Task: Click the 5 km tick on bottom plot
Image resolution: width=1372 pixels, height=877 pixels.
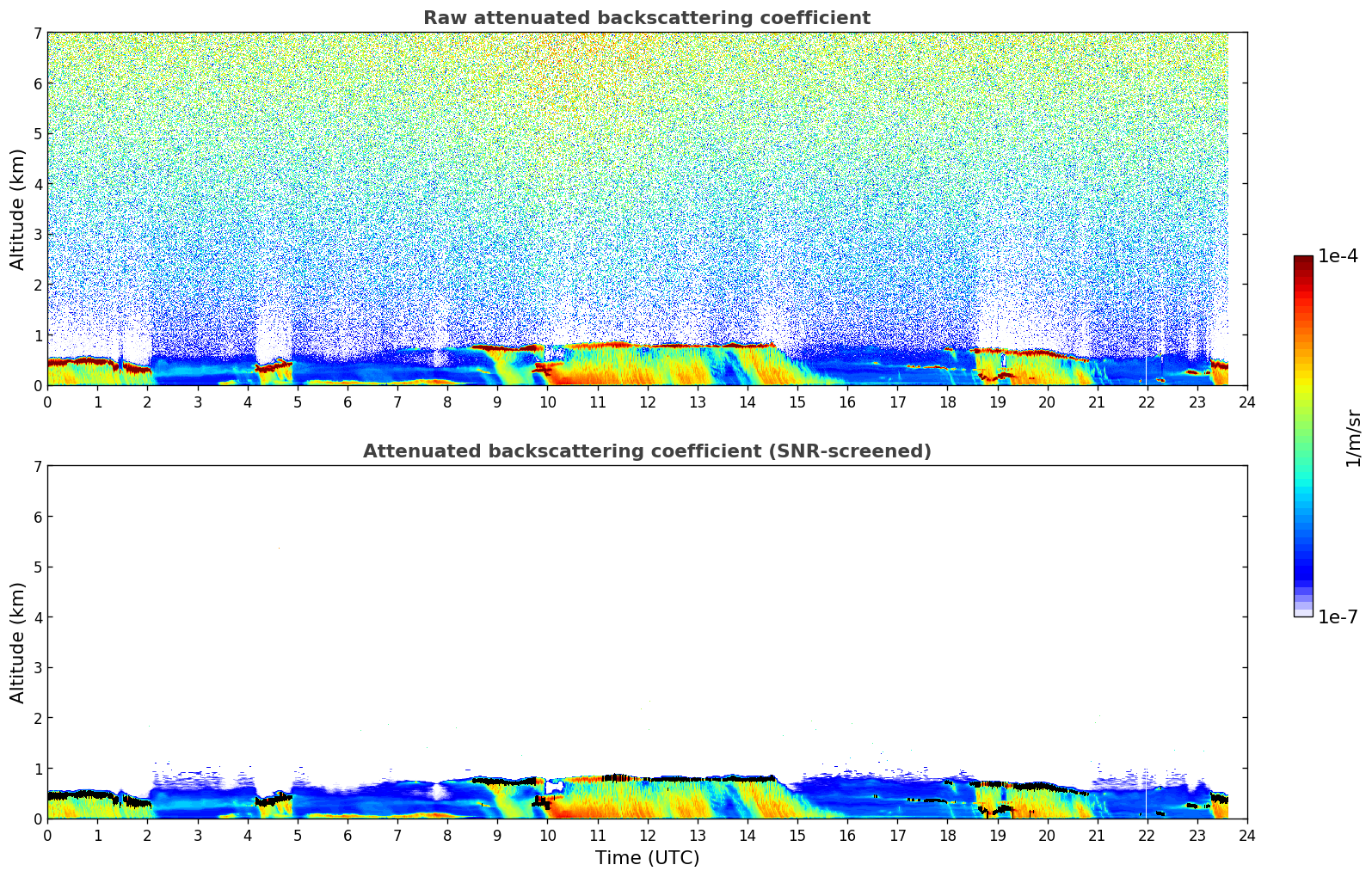Action: pos(37,567)
